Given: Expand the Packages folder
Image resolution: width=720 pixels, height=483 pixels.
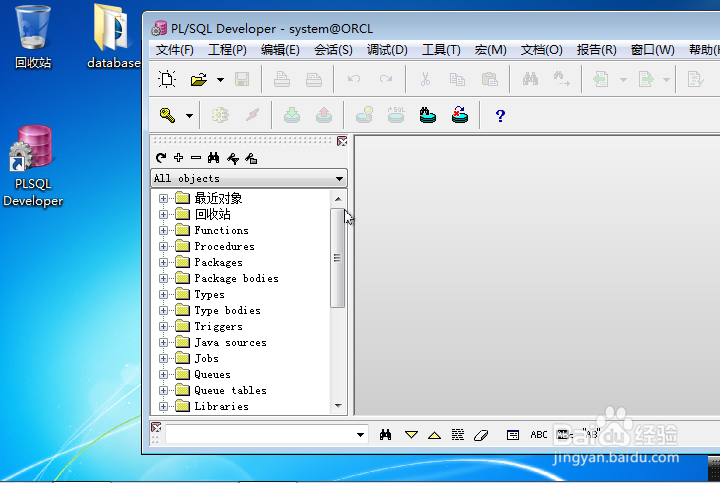Looking at the screenshot, I should [163, 263].
